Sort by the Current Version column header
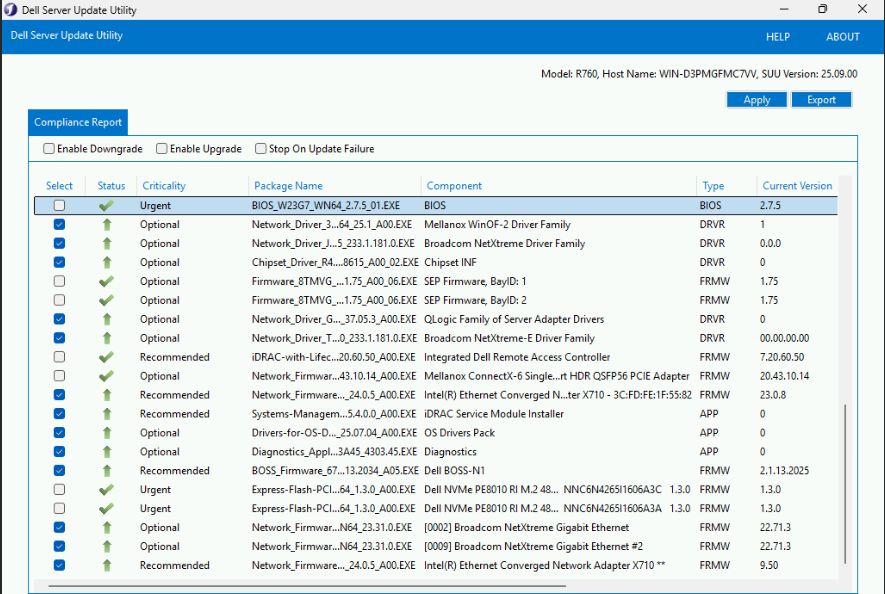The width and height of the screenshot is (885, 594). (x=797, y=186)
